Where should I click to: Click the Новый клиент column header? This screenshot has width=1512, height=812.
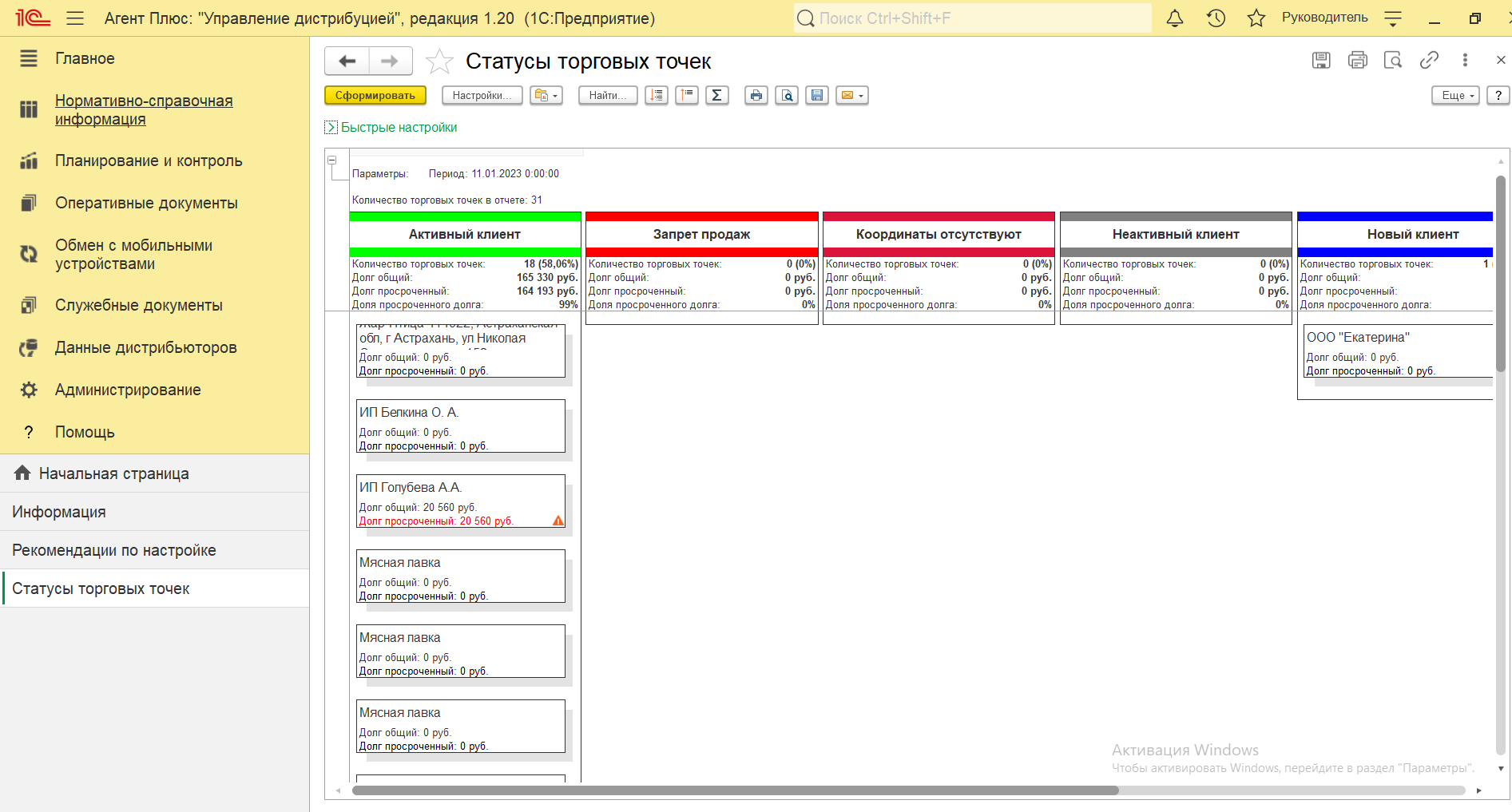click(1395, 234)
